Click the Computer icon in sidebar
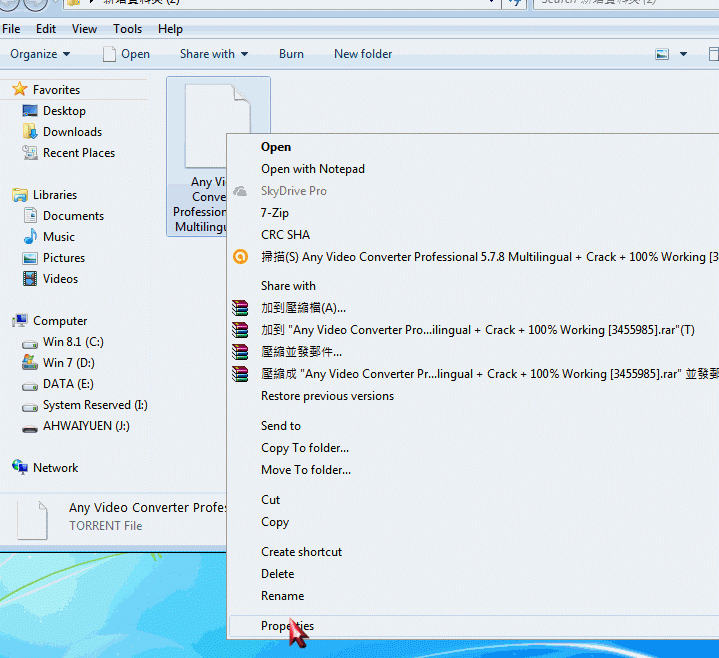This screenshot has width=719, height=658. click(20, 321)
